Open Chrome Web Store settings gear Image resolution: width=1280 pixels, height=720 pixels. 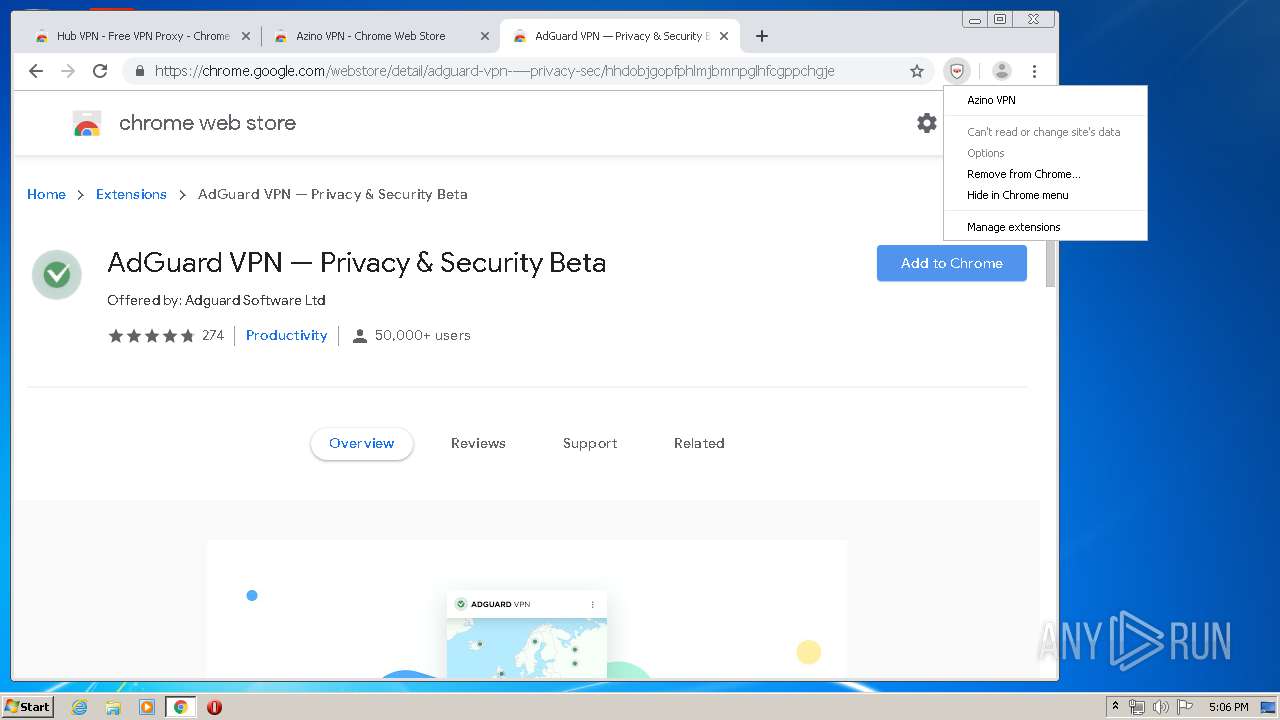coord(927,123)
